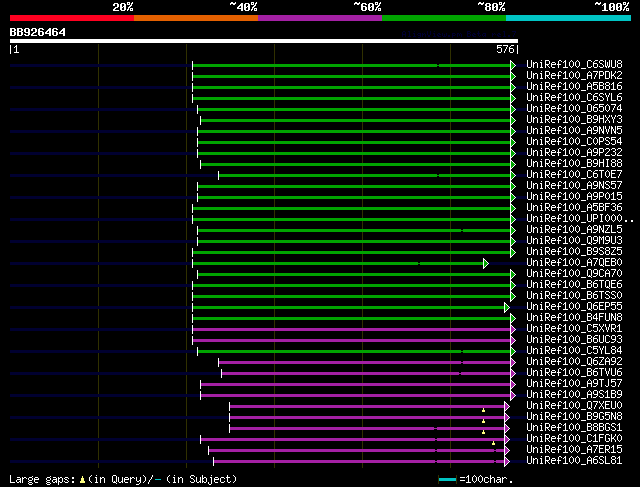Open hit UniRef100_O65074
Image resolution: width=640 pixels, height=487 pixels.
click(574, 108)
